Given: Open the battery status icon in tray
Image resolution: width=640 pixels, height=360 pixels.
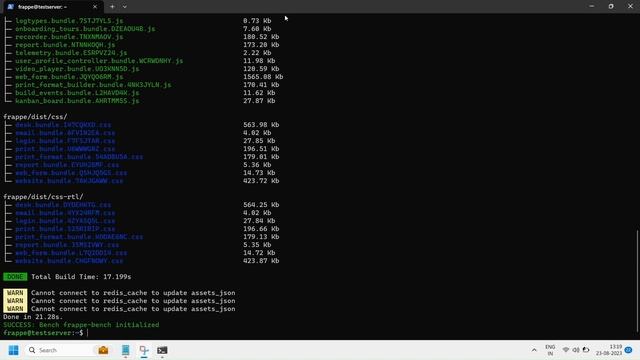Looking at the screenshot, I should (586, 350).
